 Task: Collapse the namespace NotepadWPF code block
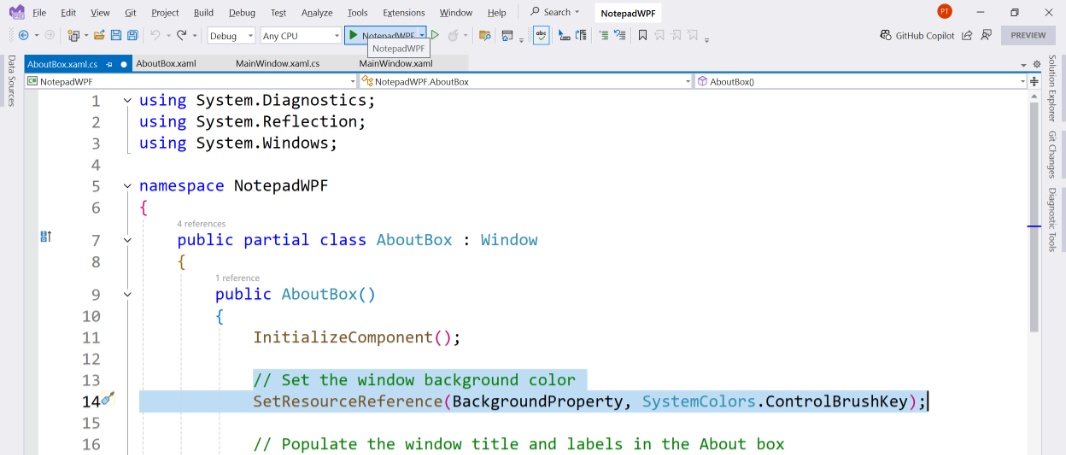point(127,186)
